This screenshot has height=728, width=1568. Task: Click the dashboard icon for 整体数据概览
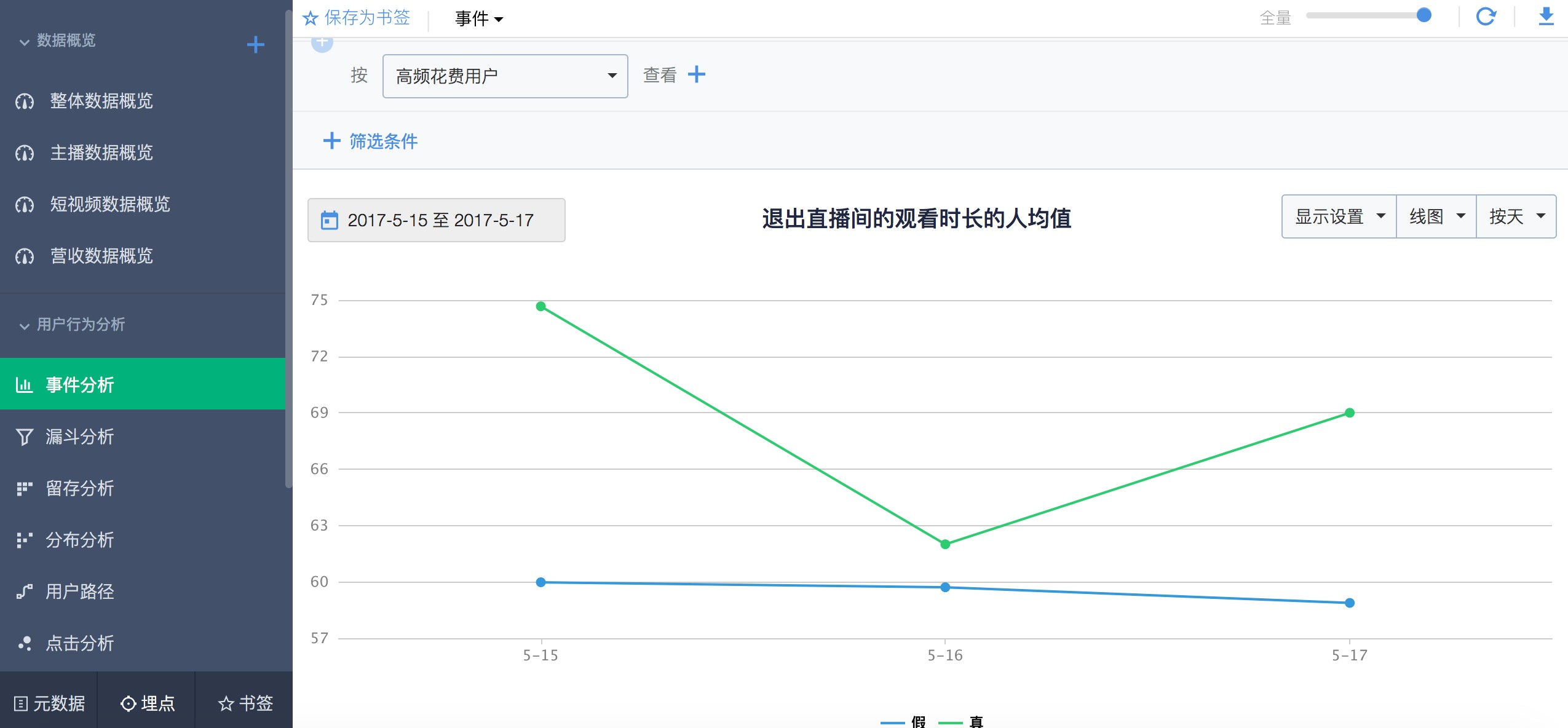(x=25, y=101)
